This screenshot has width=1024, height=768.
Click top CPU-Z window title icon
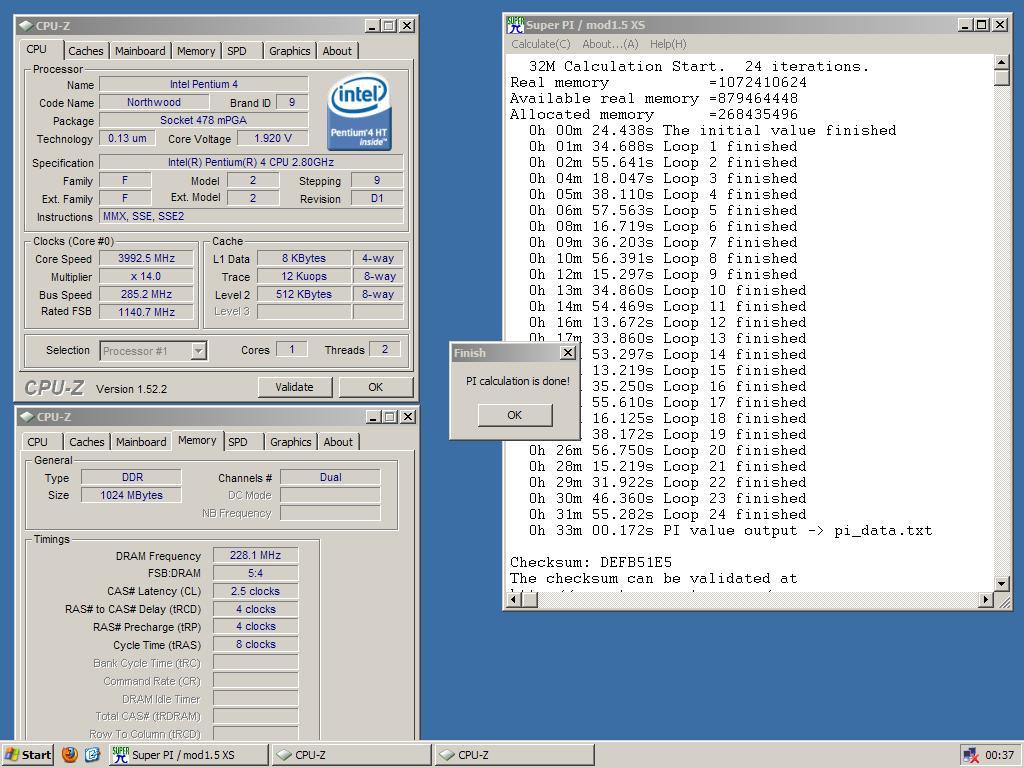(26, 25)
